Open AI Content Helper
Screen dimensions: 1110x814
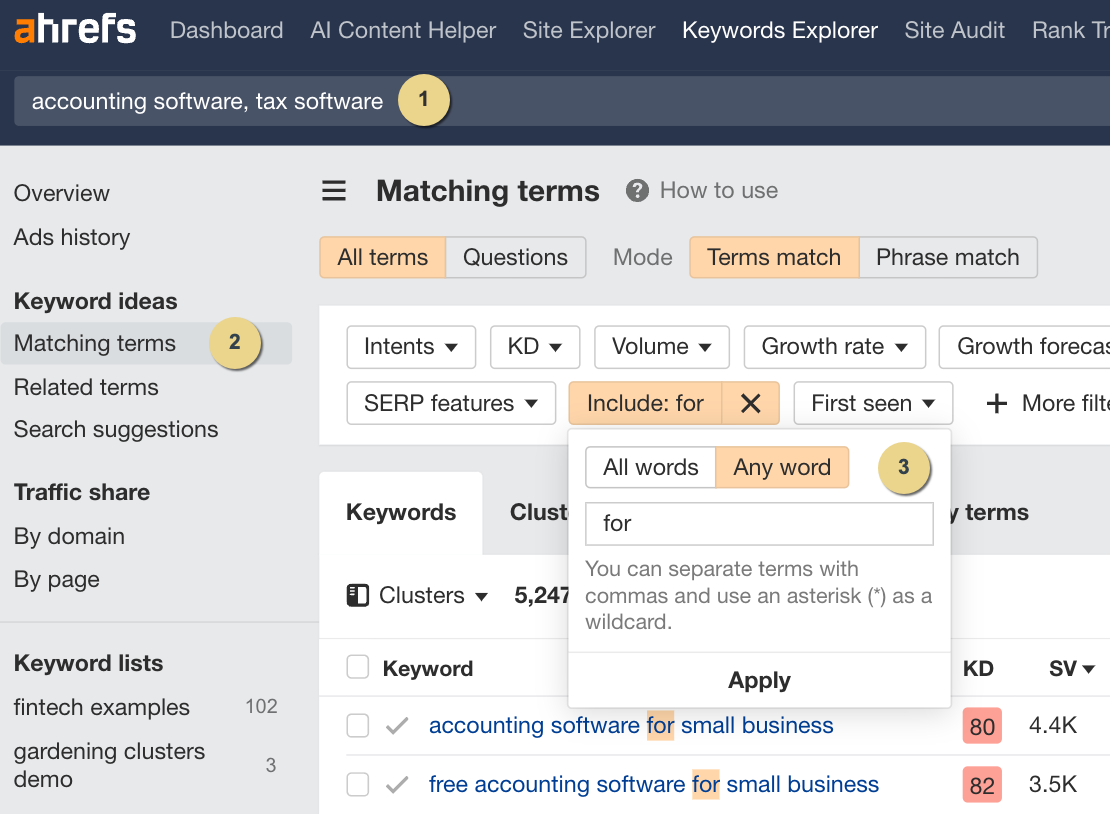403,30
